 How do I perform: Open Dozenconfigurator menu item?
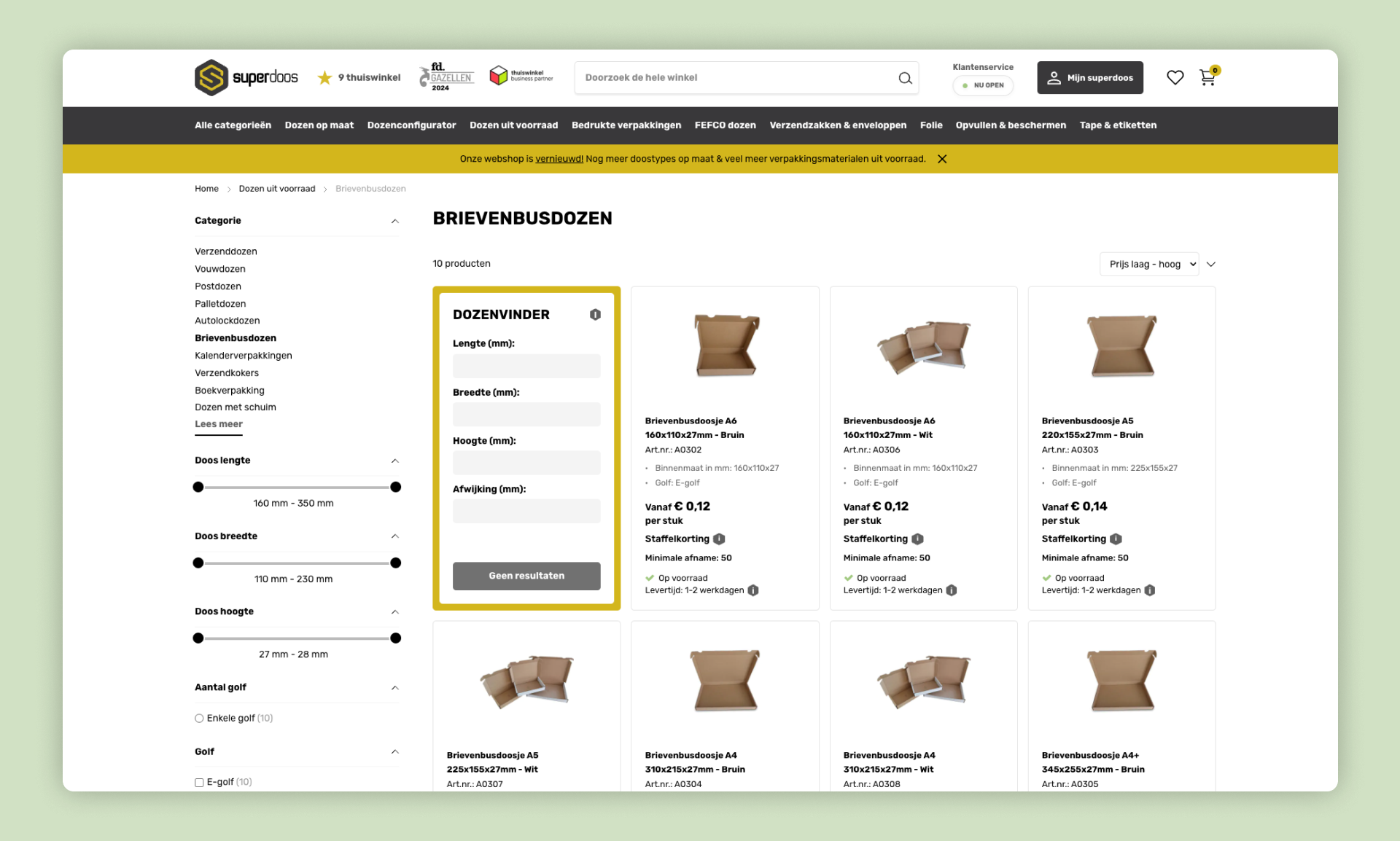pos(411,125)
